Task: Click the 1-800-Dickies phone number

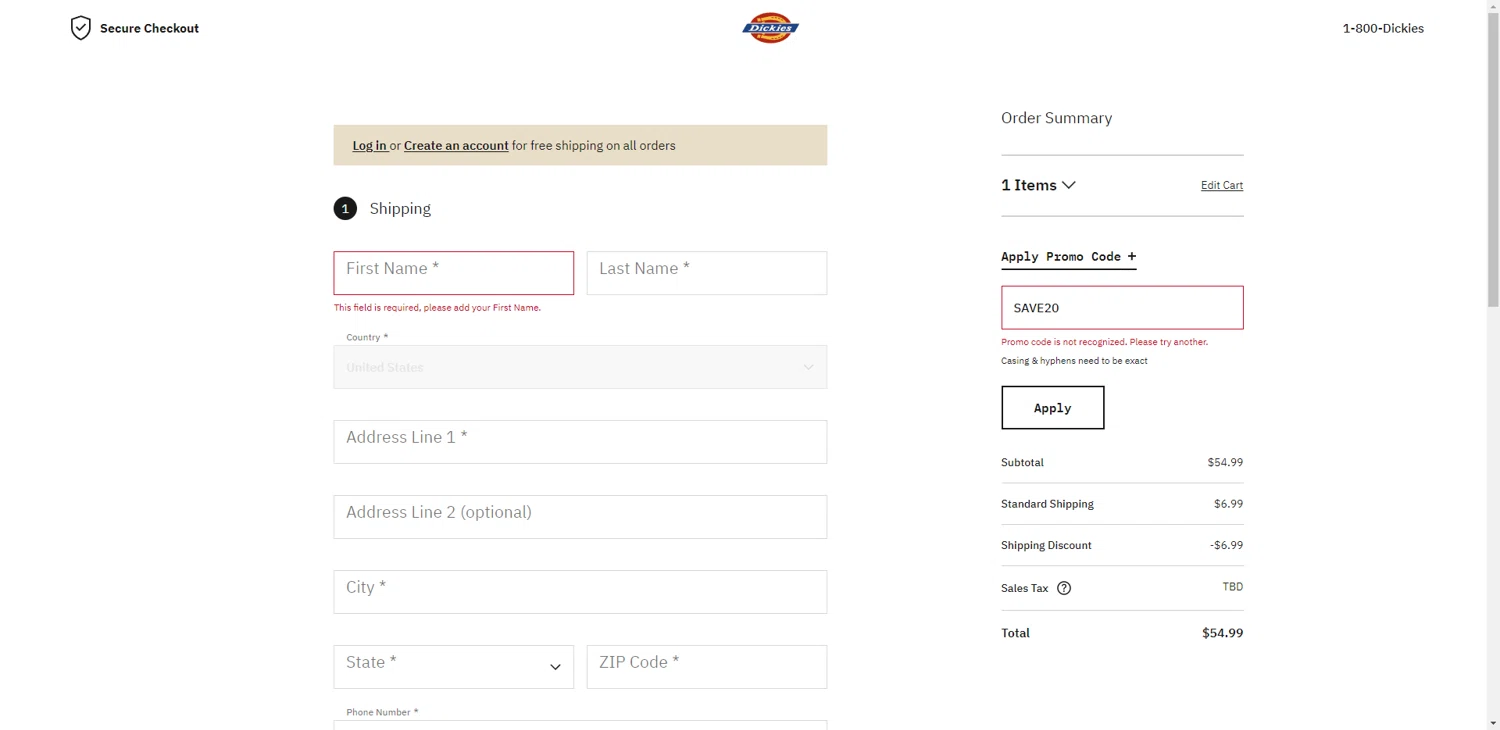Action: point(1382,29)
